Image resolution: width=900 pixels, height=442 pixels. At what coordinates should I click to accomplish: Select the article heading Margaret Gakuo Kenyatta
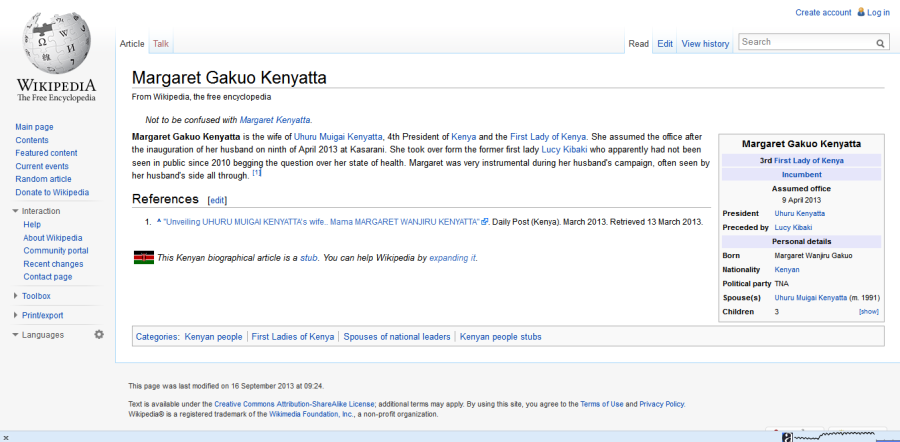click(x=229, y=77)
